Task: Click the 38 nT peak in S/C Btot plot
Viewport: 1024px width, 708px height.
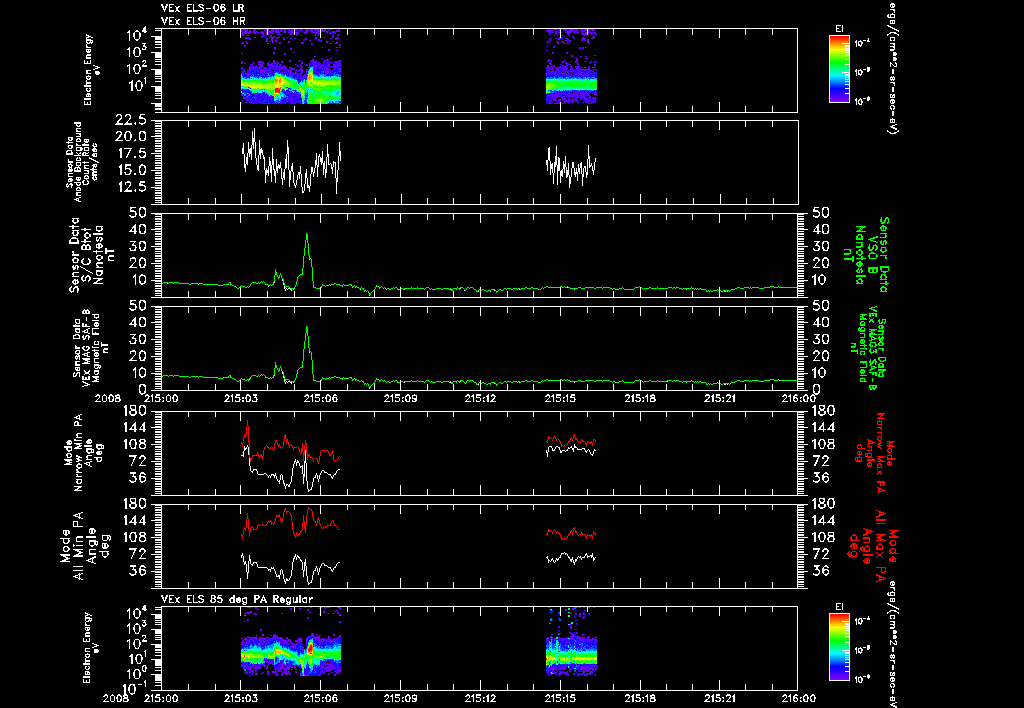Action: click(x=307, y=235)
